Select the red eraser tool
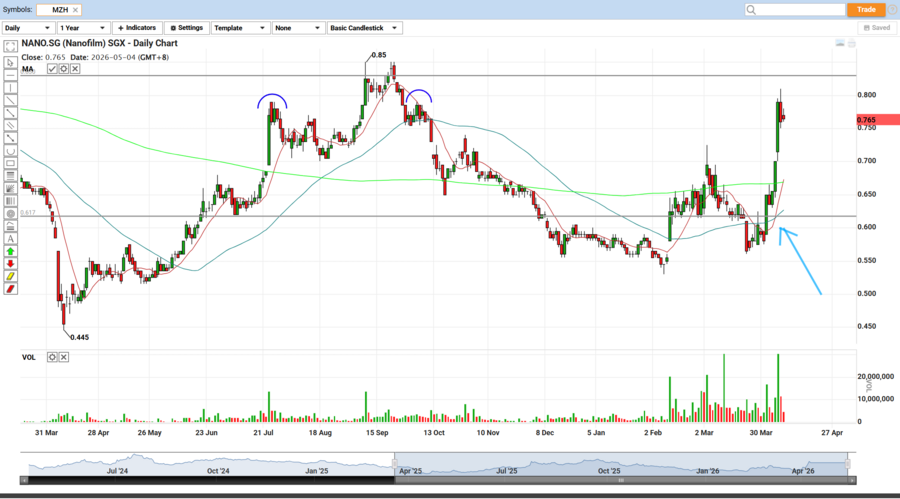The height and width of the screenshot is (499, 900). coord(10,289)
